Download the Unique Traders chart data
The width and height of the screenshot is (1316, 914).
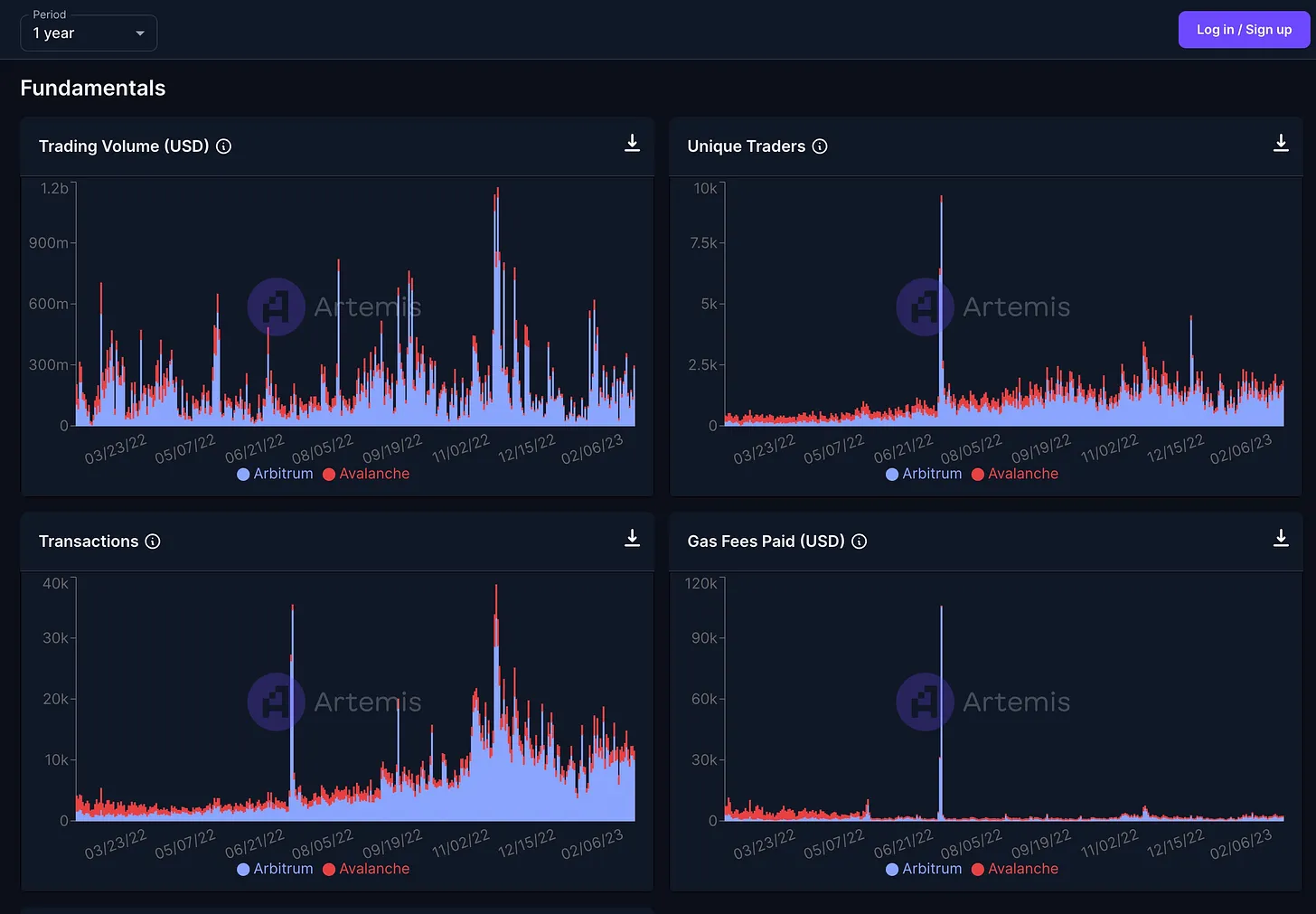[x=1281, y=144]
